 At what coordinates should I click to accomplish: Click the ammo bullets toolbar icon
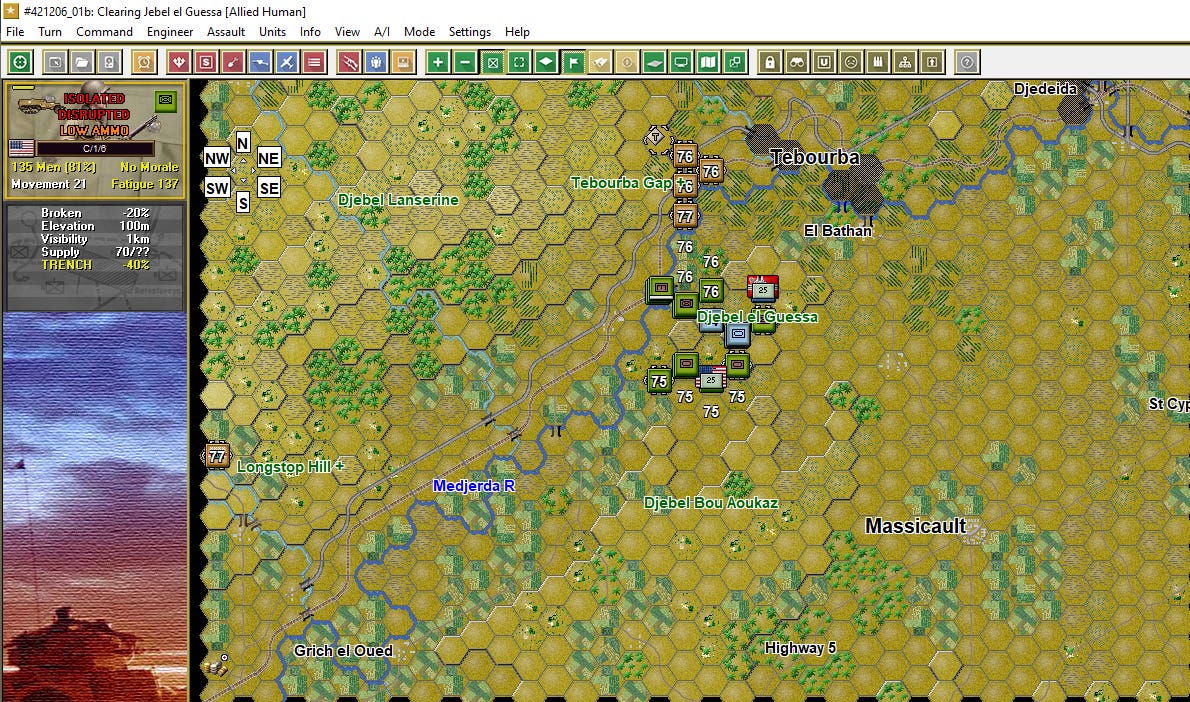click(x=878, y=62)
